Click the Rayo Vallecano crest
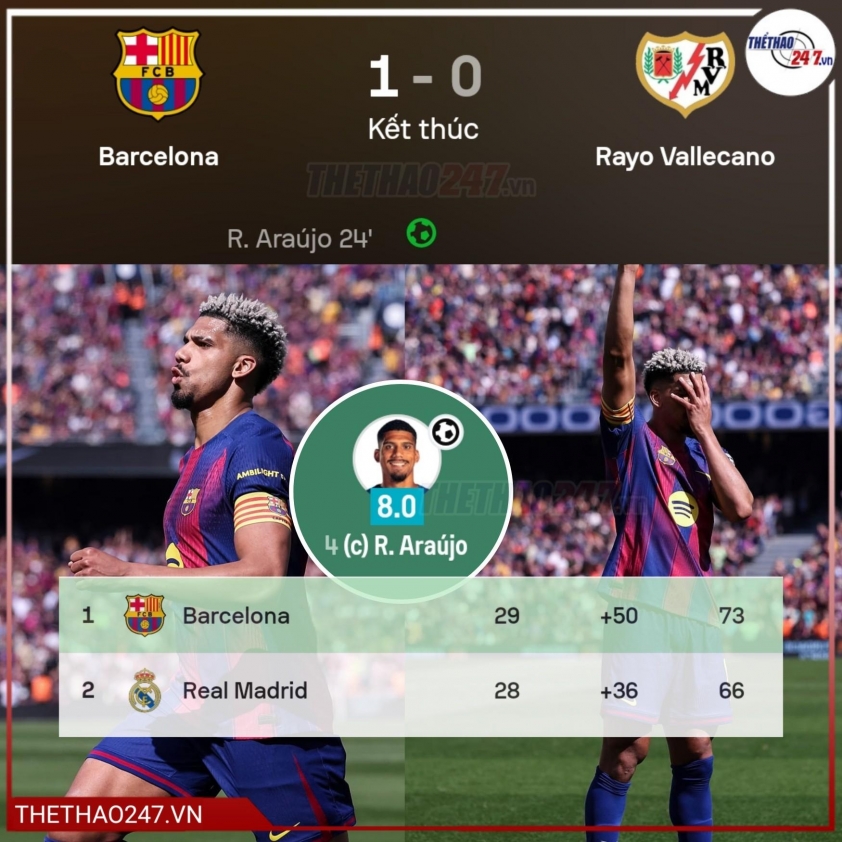Screen dimensions: 842x842 point(685,74)
